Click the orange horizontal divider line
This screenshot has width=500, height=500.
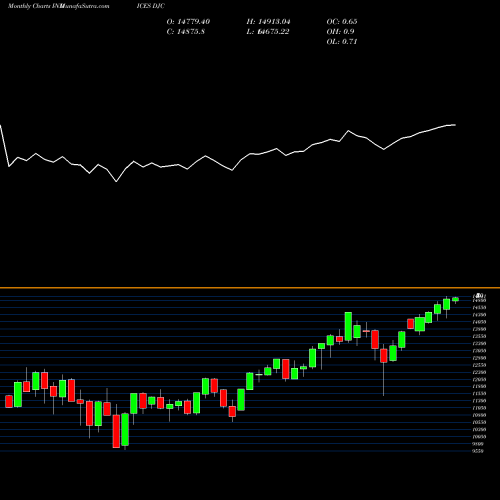(x=250, y=287)
